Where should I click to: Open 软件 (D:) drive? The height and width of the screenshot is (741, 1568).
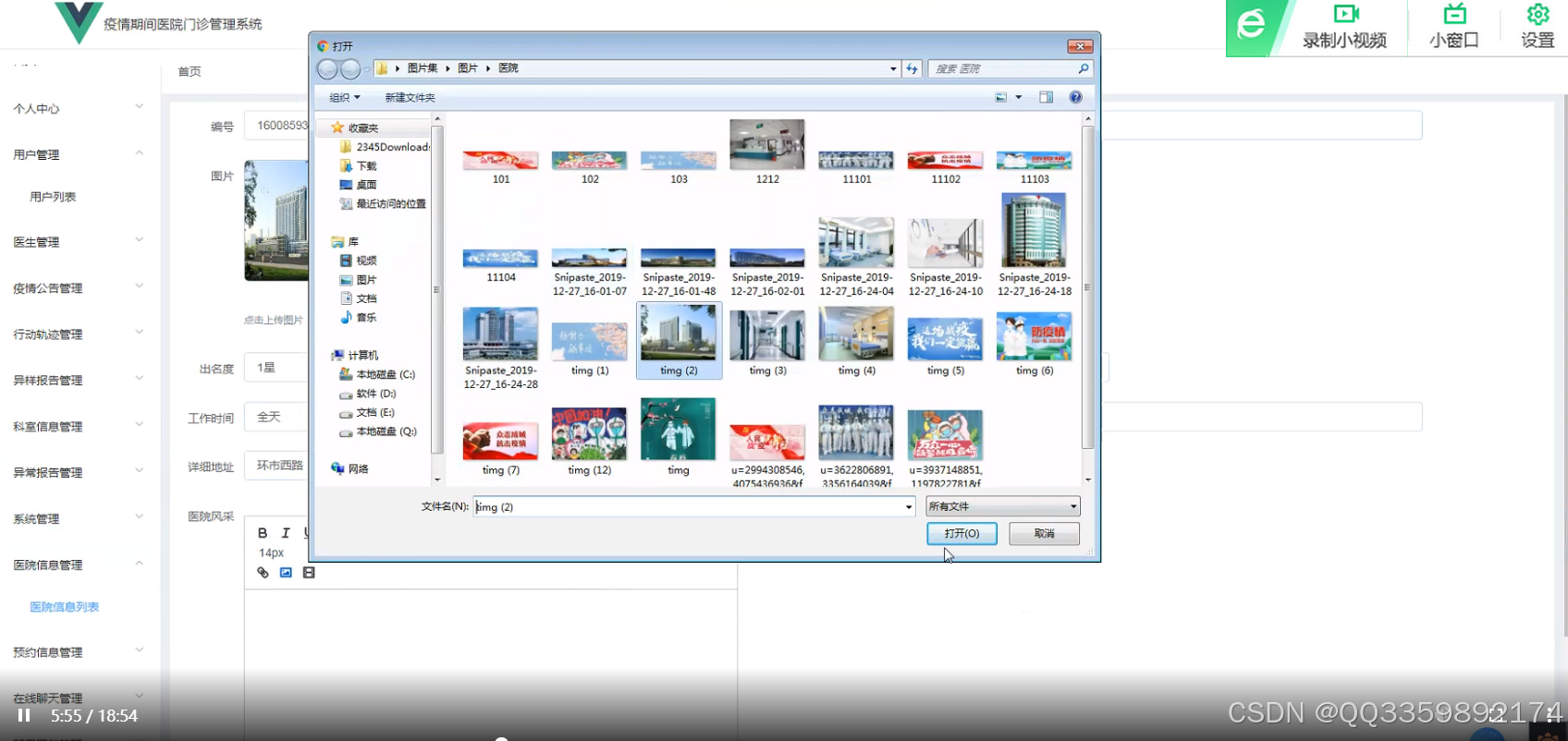point(368,394)
